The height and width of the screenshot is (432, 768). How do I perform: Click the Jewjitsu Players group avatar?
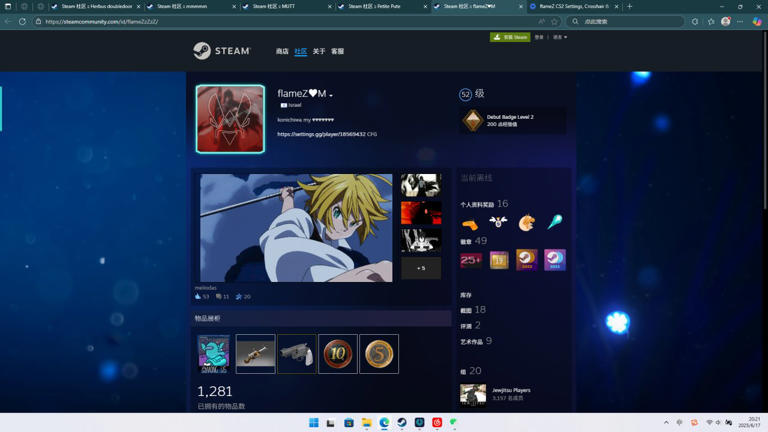tap(473, 394)
